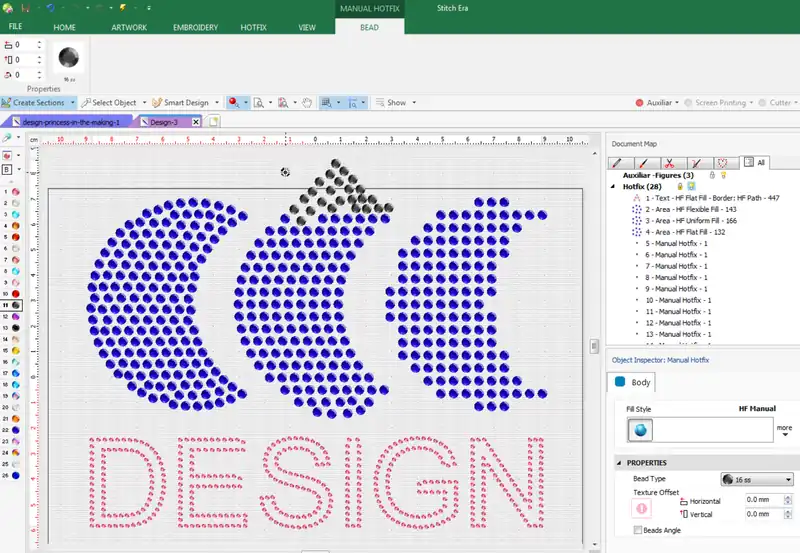Click the more button beside Fill Style
The height and width of the screenshot is (553, 800).
784,430
